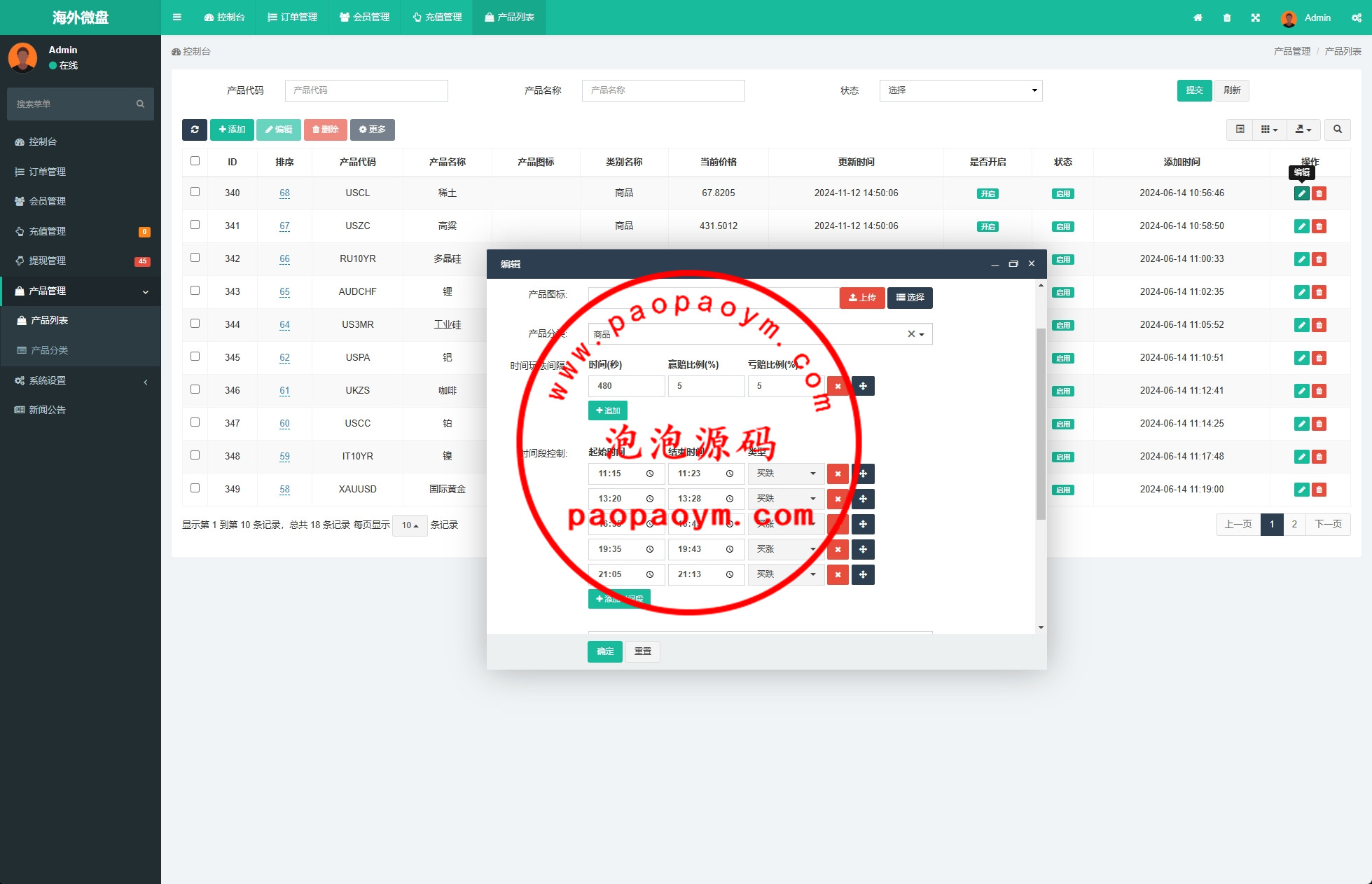Edit product USCL with pencil icon
The height and width of the screenshot is (884, 1372).
click(x=1301, y=193)
